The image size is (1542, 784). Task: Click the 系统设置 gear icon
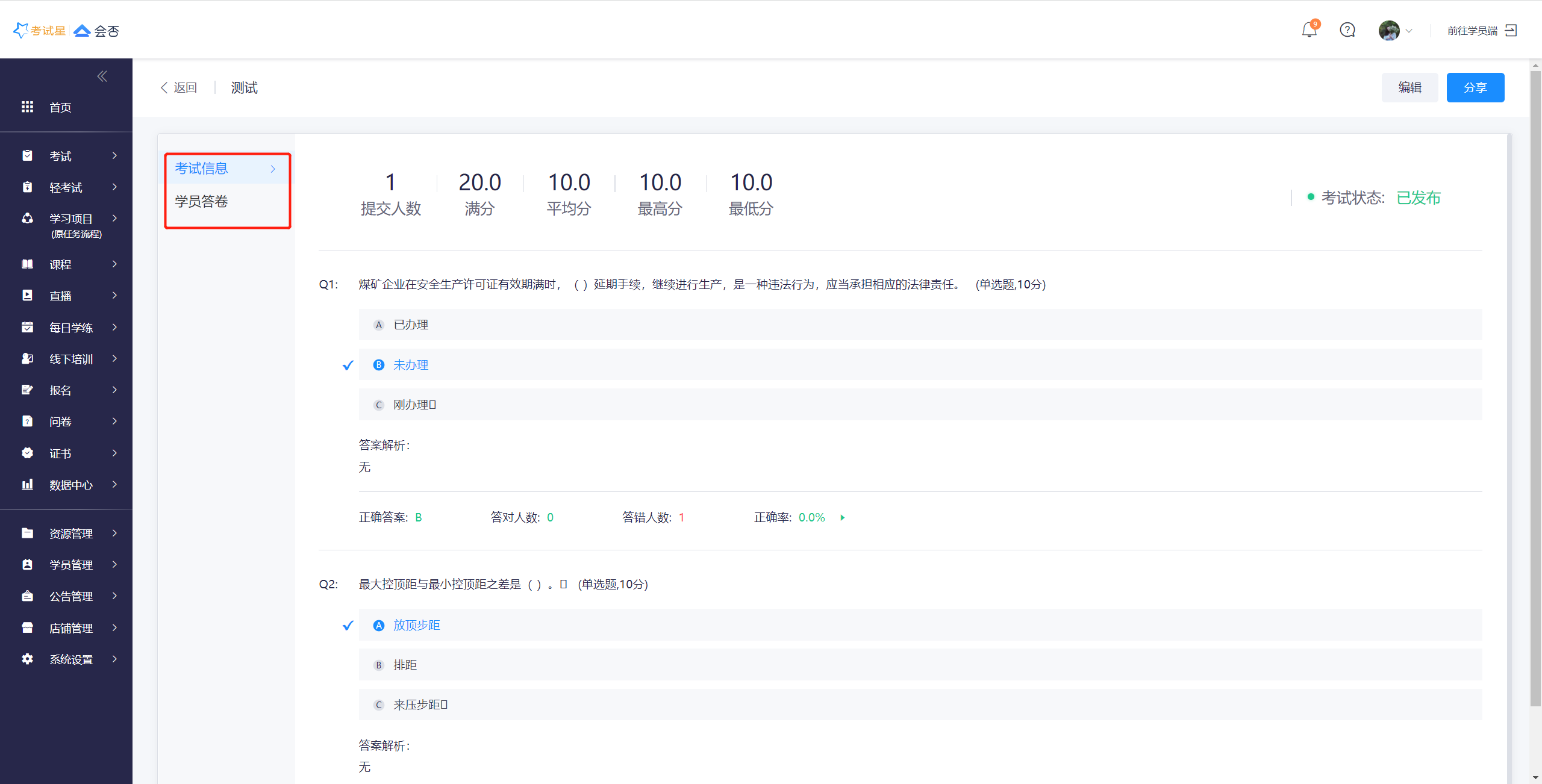pos(27,659)
